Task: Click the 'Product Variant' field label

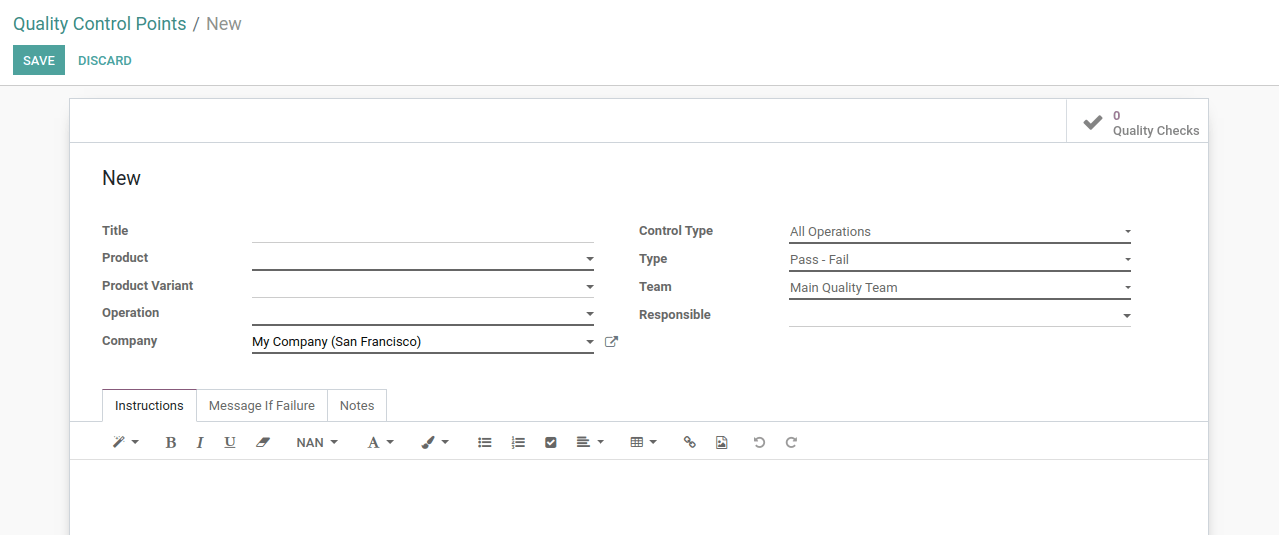Action: tap(148, 286)
